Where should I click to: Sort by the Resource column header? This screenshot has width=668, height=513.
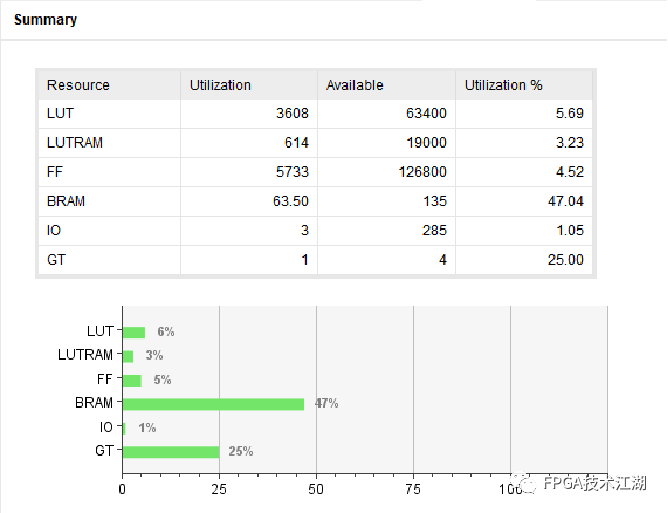click(x=78, y=85)
